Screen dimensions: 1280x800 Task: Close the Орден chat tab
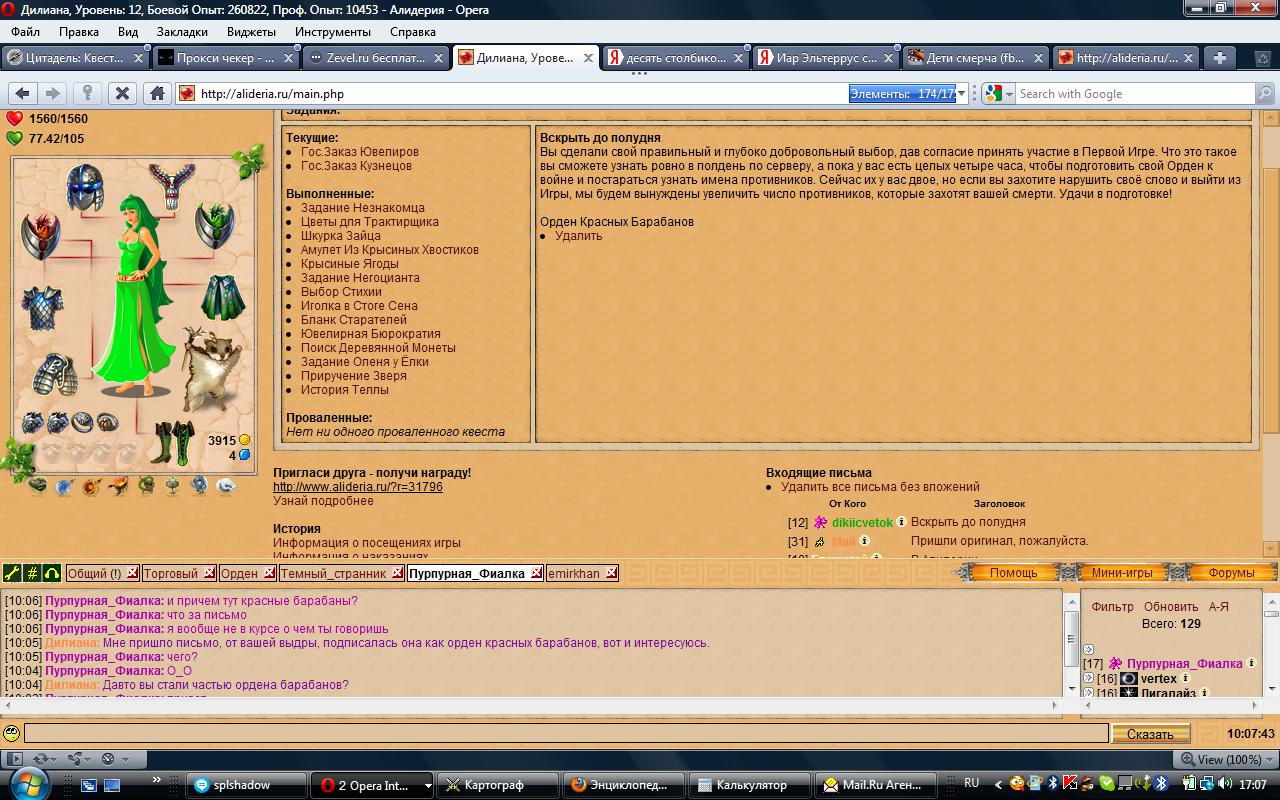[271, 573]
